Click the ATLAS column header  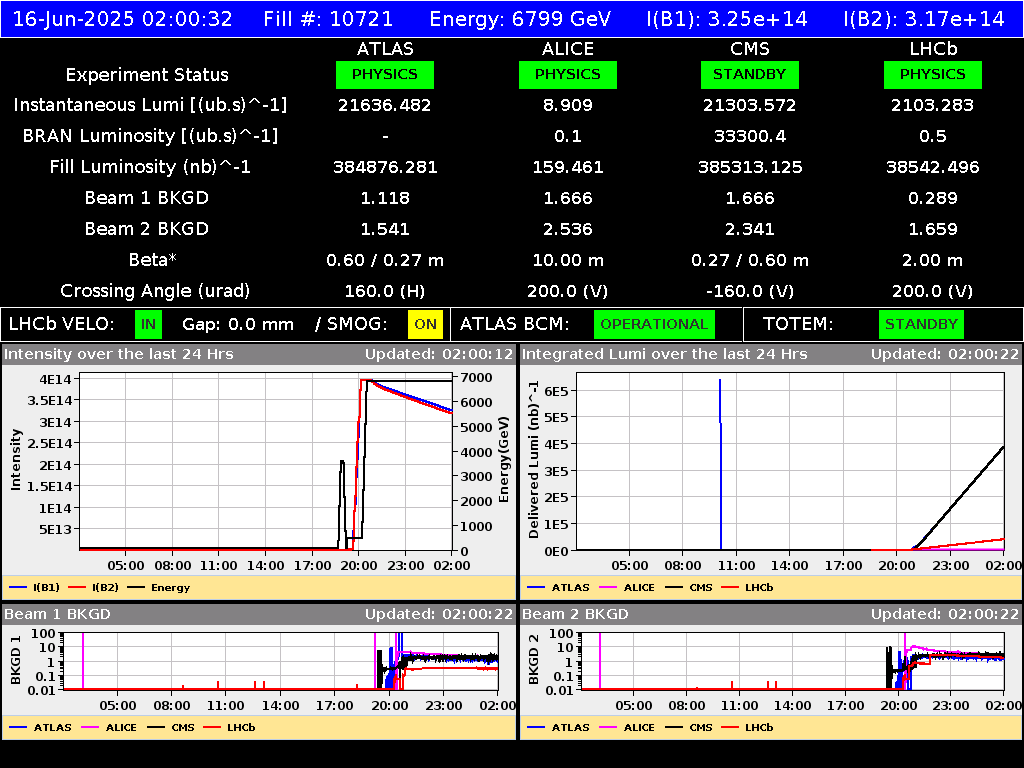[x=385, y=49]
